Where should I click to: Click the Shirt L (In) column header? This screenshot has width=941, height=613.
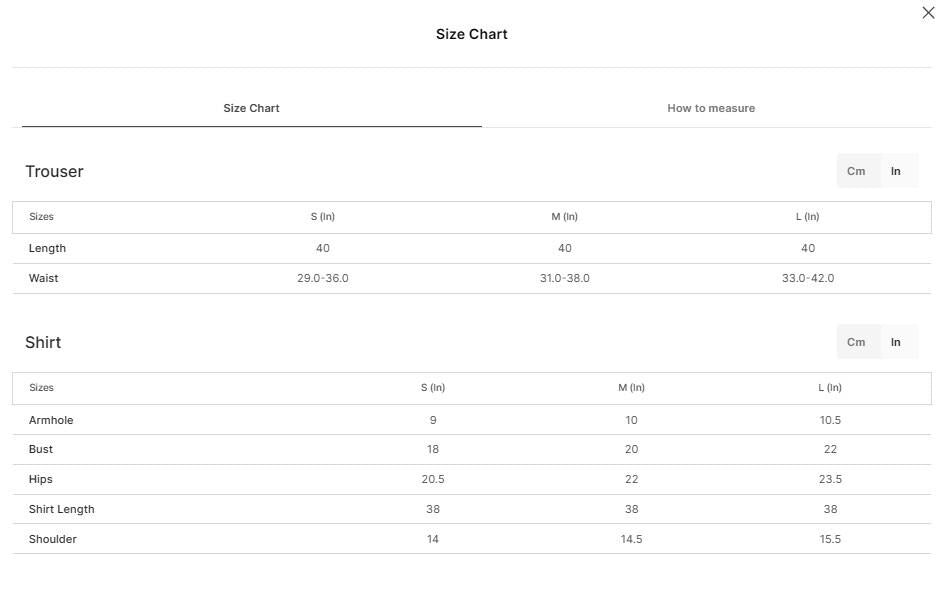pyautogui.click(x=830, y=388)
